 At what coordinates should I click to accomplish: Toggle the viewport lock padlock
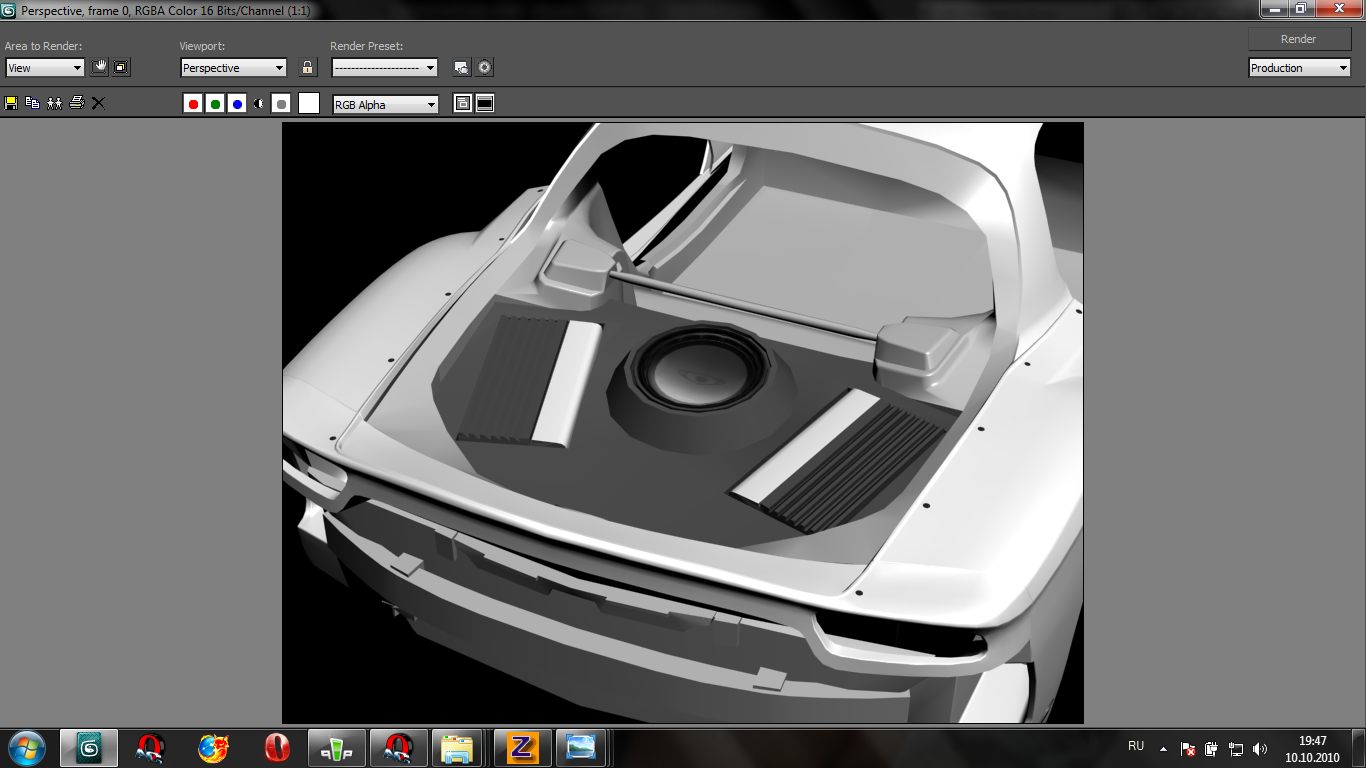click(x=308, y=68)
